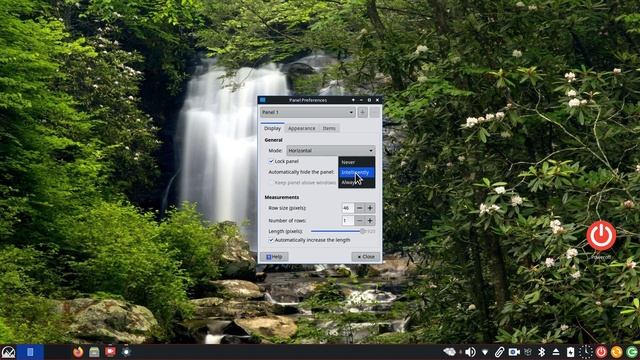Viewport: 640px width, 360px height.
Task: Switch to the Appearance tab
Action: coord(302,128)
